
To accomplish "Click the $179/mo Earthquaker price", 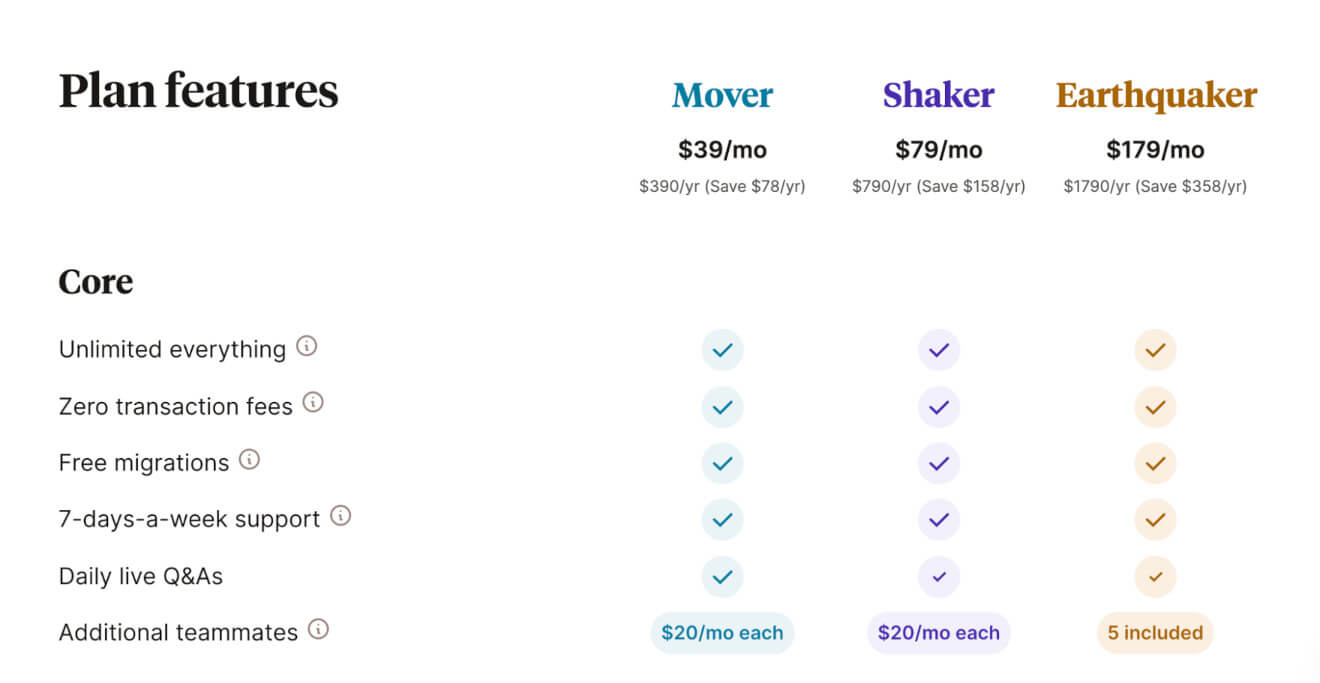I will coord(1155,150).
